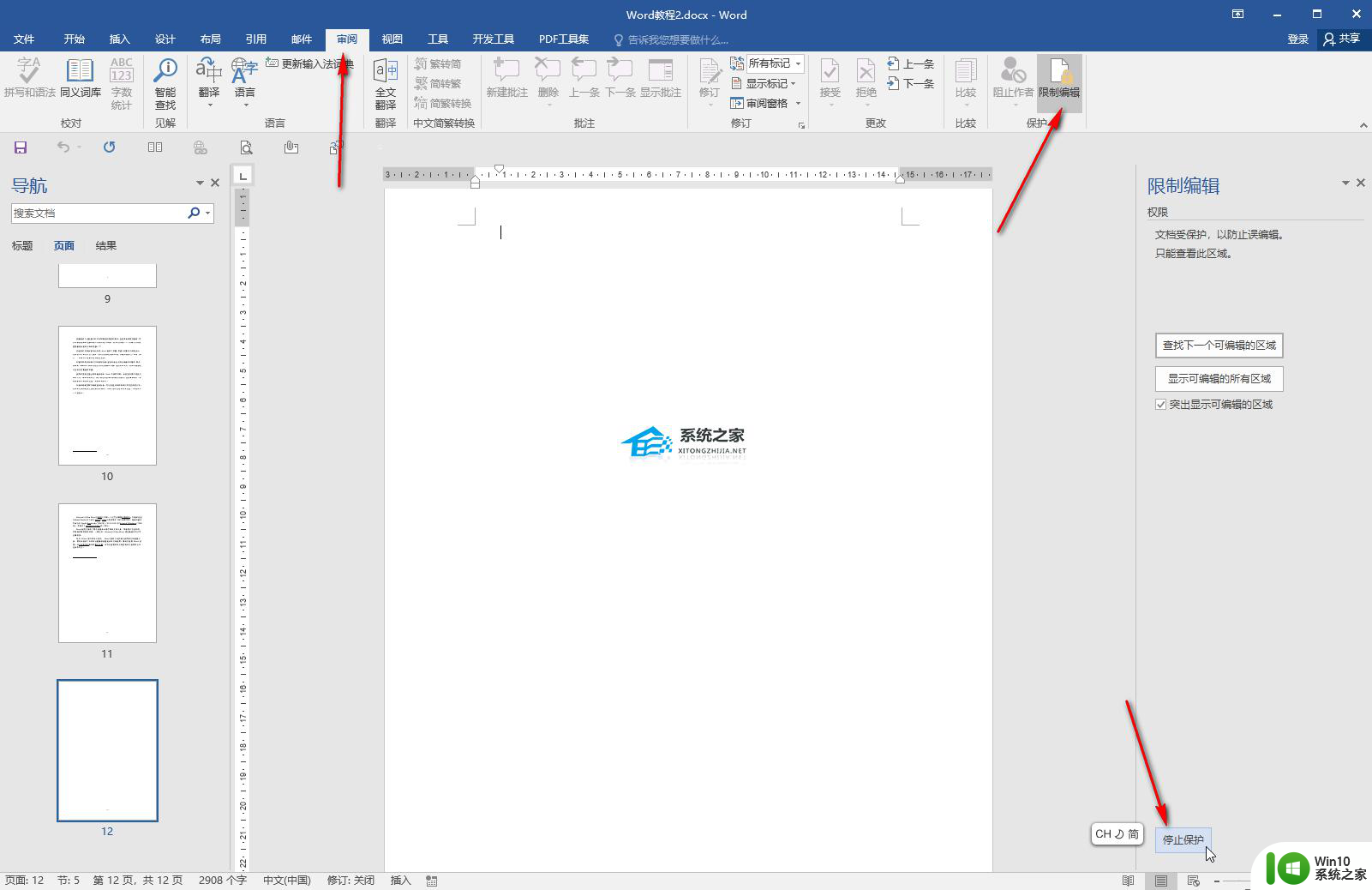Screen dimensions: 1372x890
Task: Select page 10 thumbnail in navigation
Action: tap(107, 395)
